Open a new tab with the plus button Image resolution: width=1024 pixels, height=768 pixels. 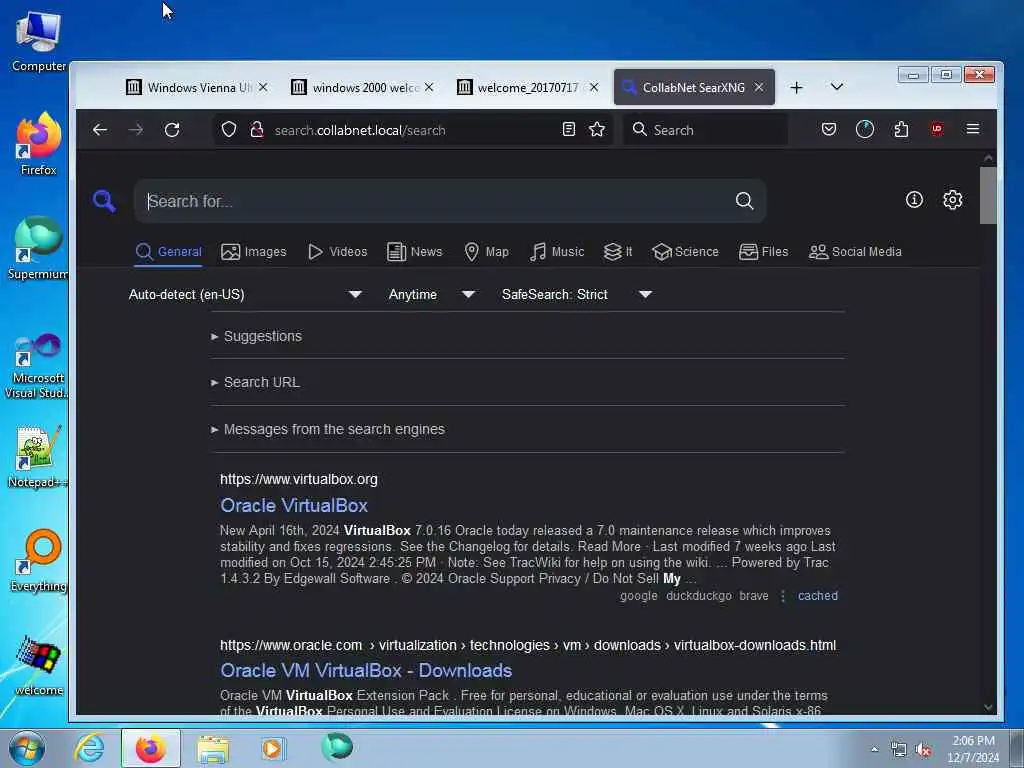point(796,88)
